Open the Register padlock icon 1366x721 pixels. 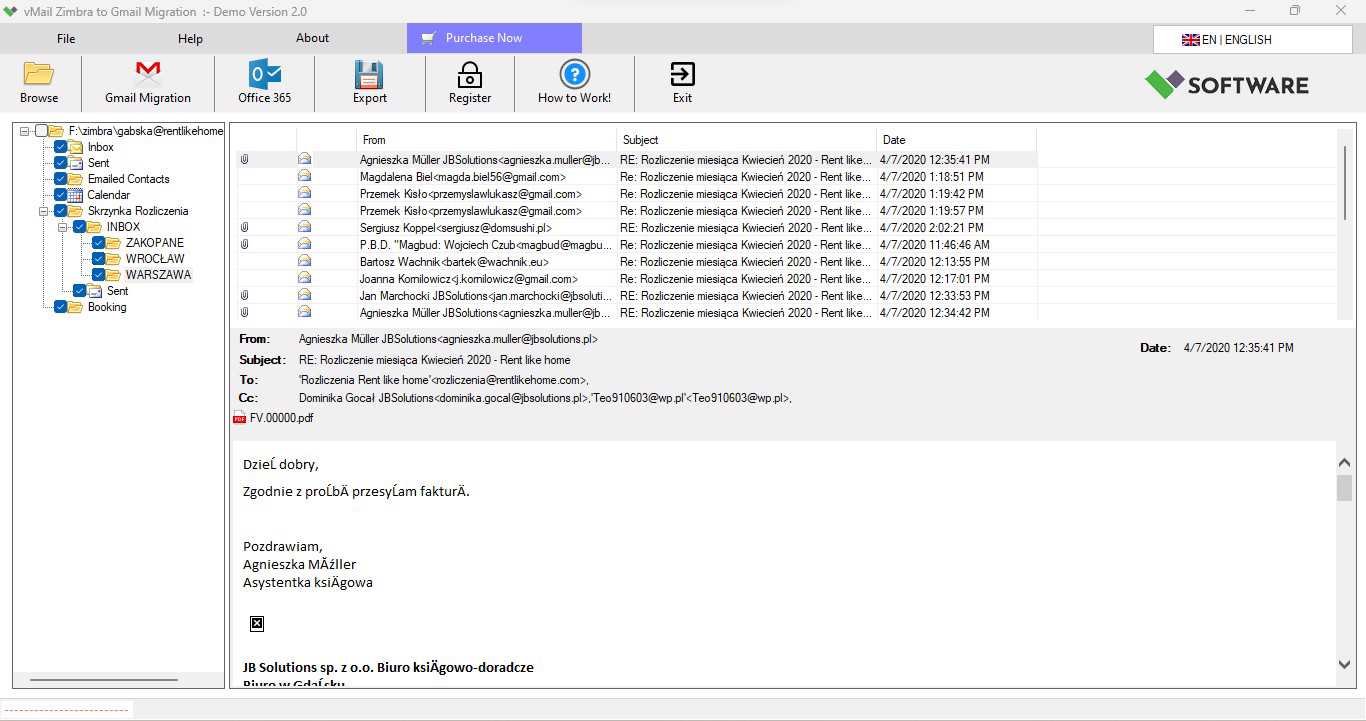click(x=470, y=75)
